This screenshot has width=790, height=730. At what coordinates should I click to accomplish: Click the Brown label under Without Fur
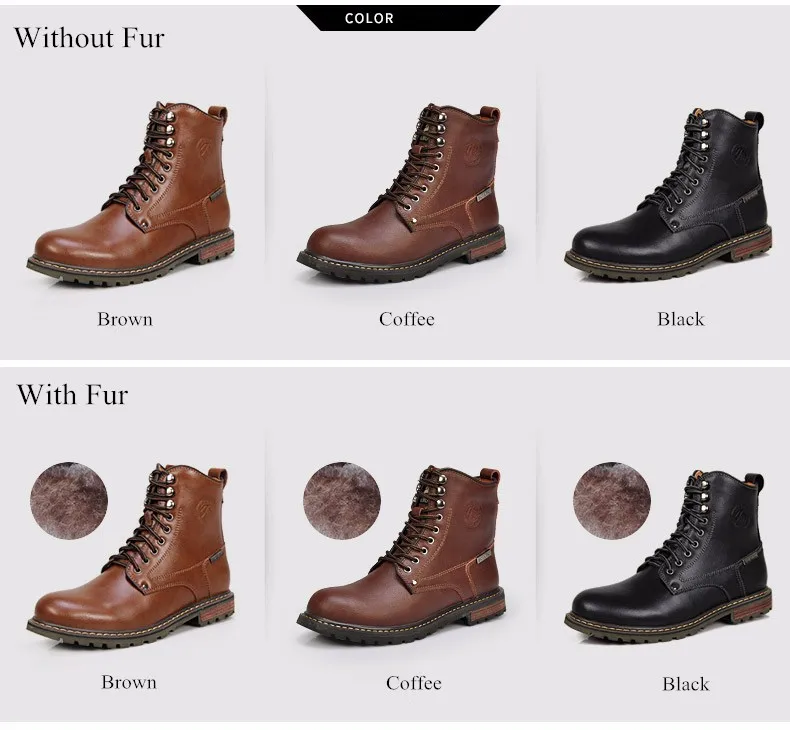click(x=125, y=319)
